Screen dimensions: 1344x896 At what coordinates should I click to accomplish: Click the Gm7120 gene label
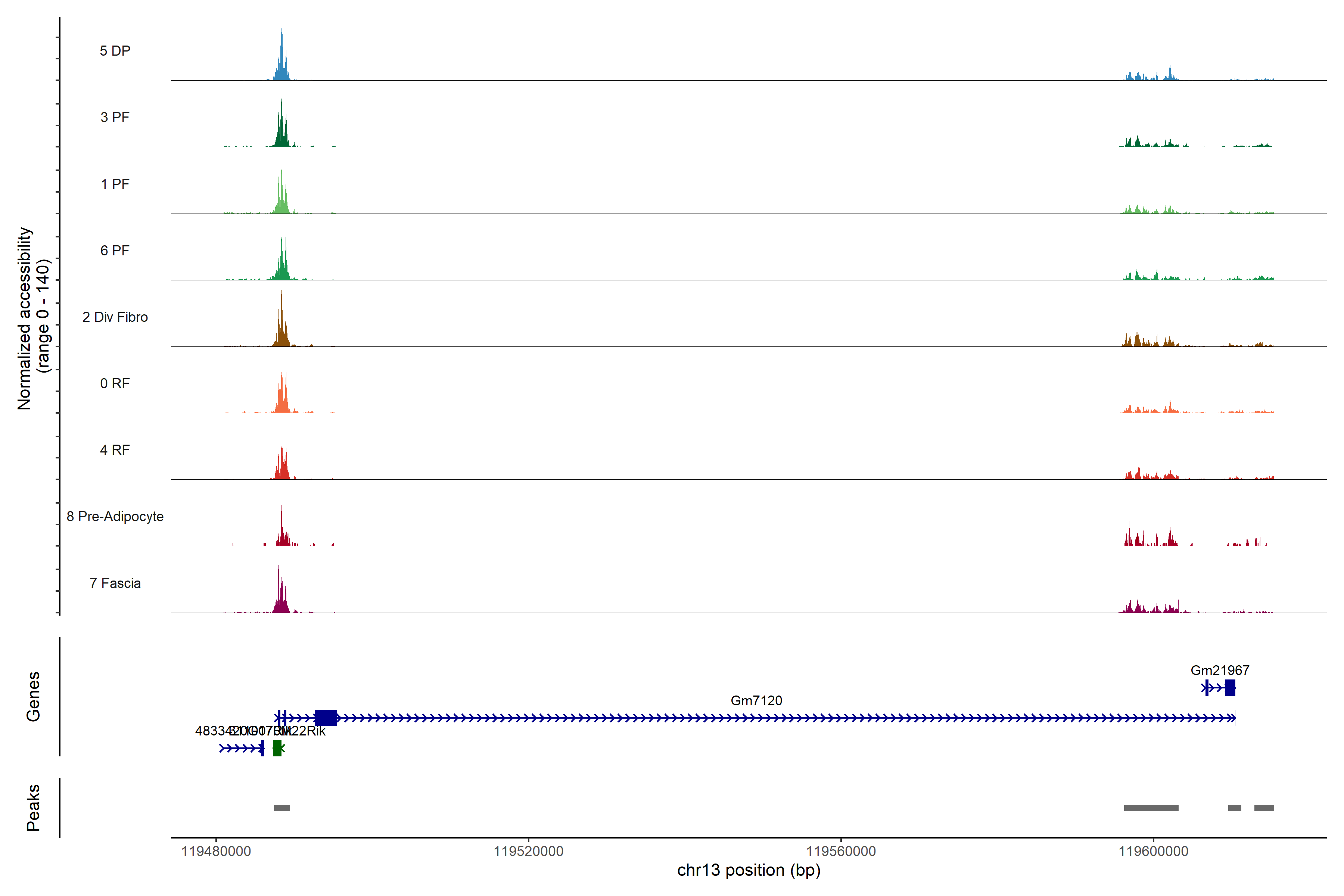click(x=756, y=701)
